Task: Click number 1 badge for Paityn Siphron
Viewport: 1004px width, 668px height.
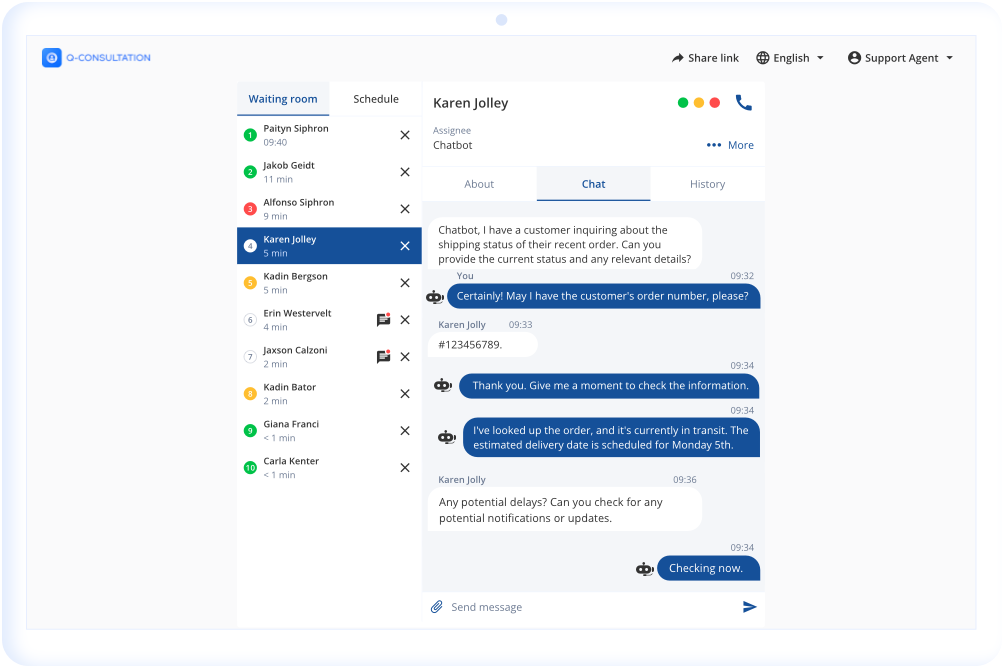Action: pos(250,135)
